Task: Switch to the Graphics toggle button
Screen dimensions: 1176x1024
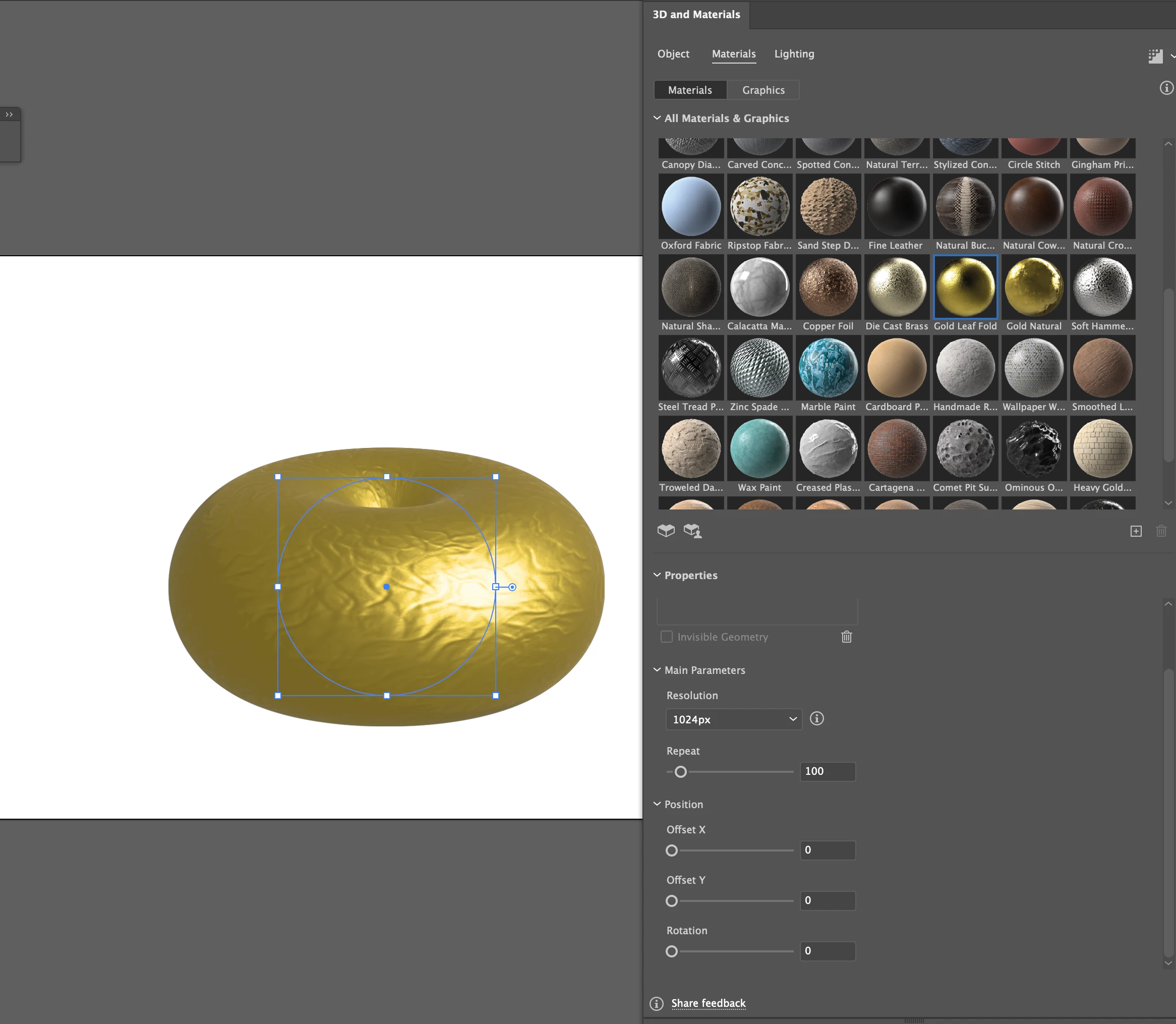Action: (763, 90)
